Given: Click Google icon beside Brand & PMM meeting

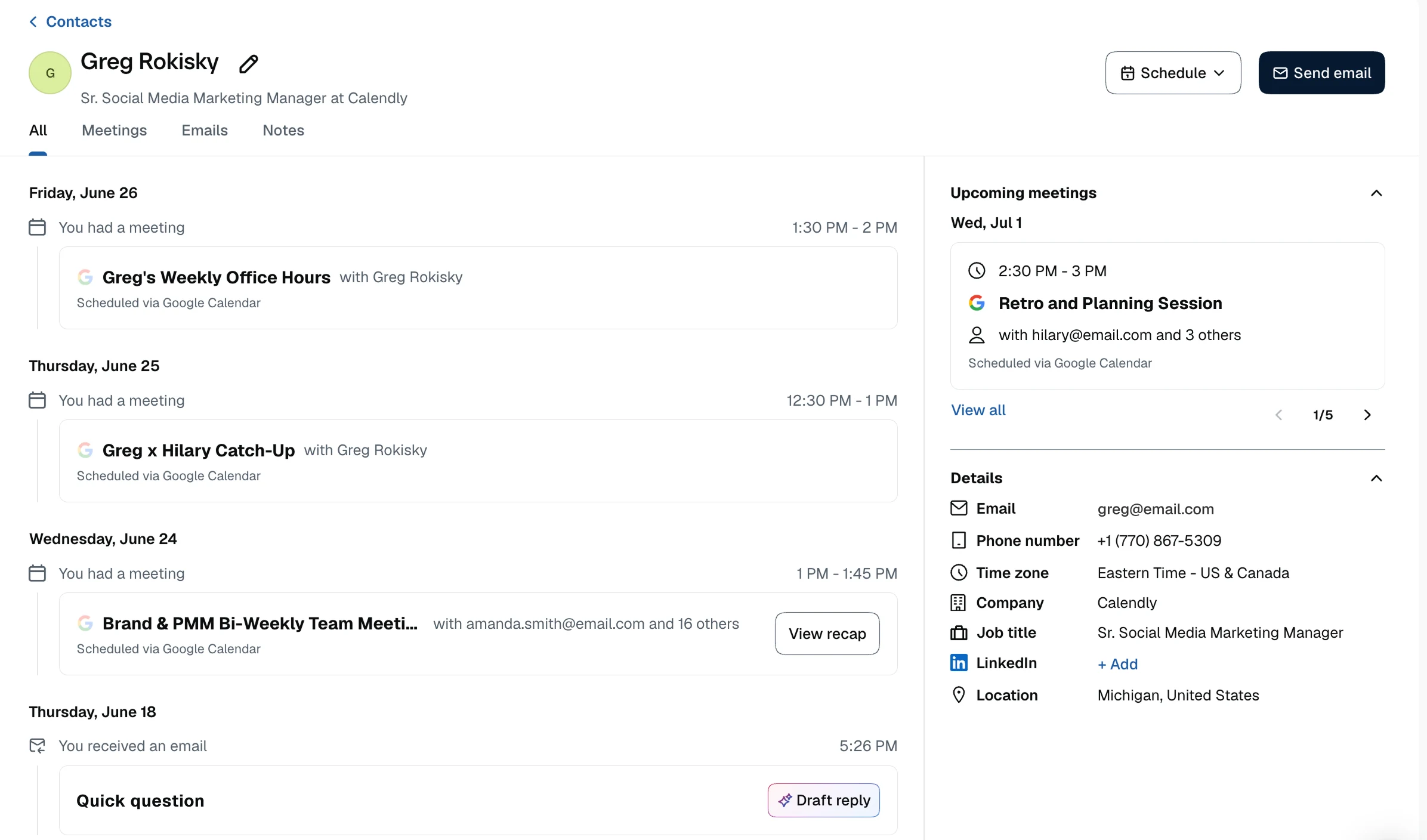Looking at the screenshot, I should (85, 623).
